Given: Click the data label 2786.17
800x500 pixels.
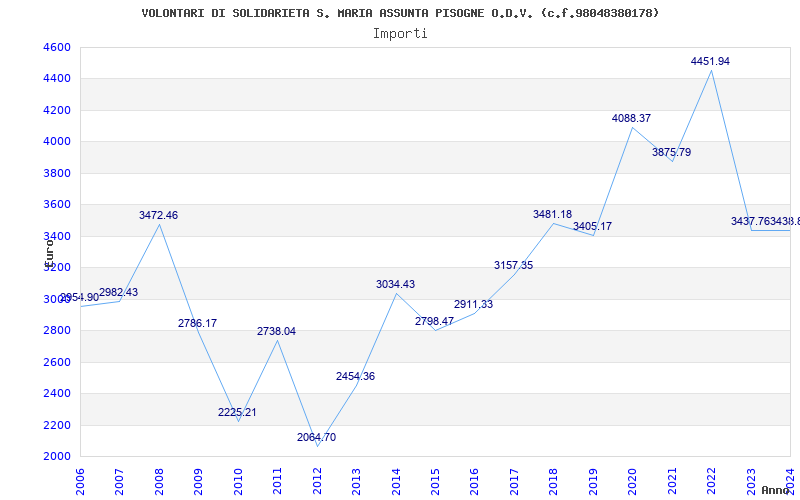Looking at the screenshot, I should click(197, 323).
